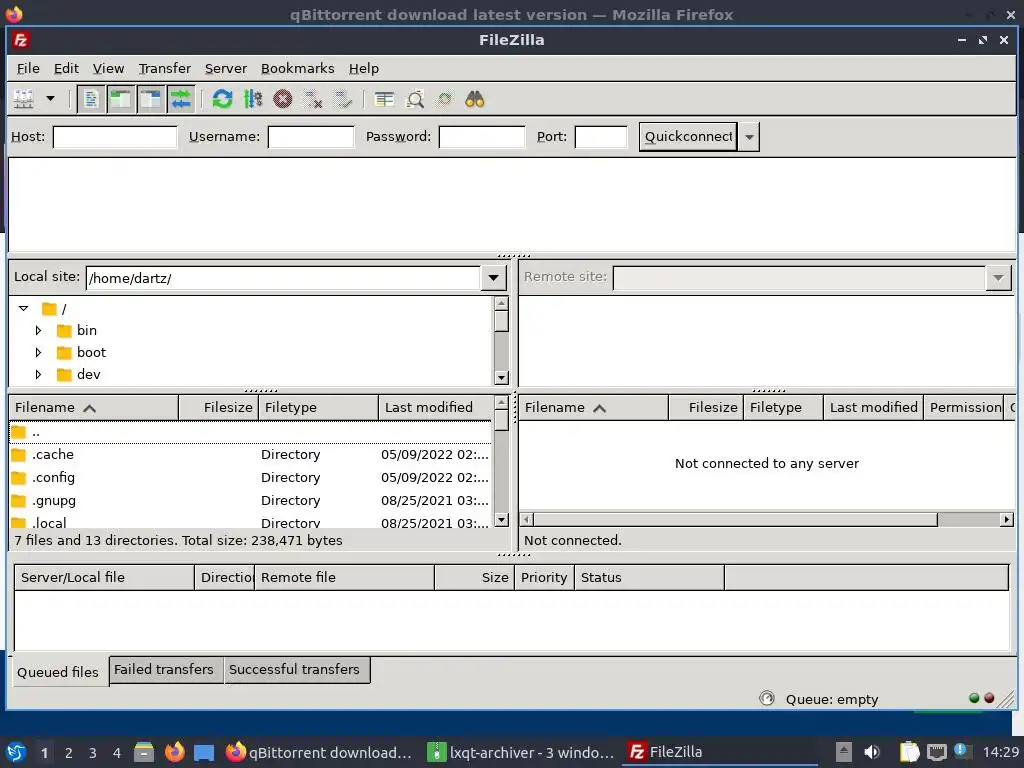Sort local files by Filename column
The height and width of the screenshot is (768, 1024).
(93, 408)
